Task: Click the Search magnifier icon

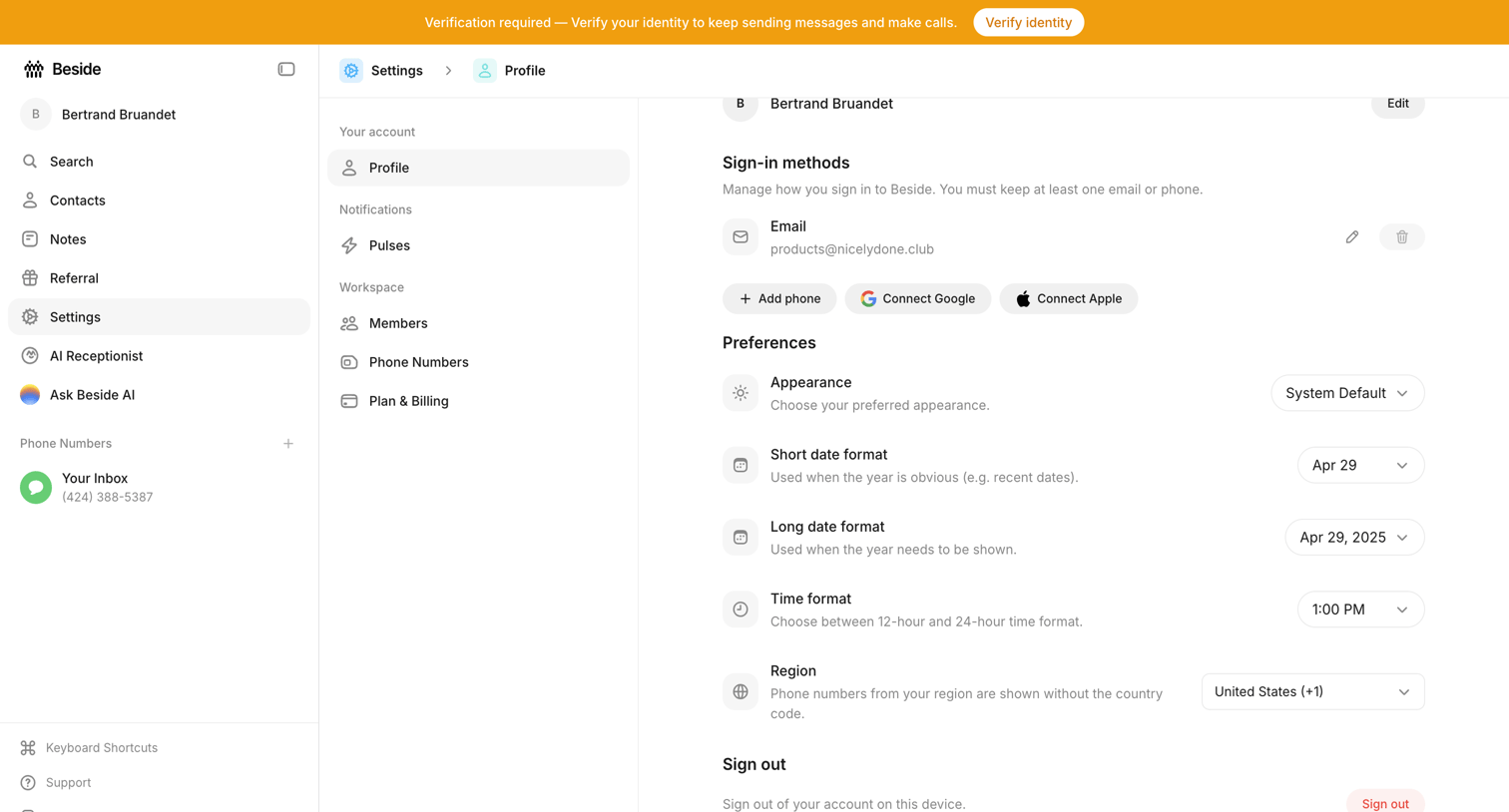Action: (x=30, y=162)
